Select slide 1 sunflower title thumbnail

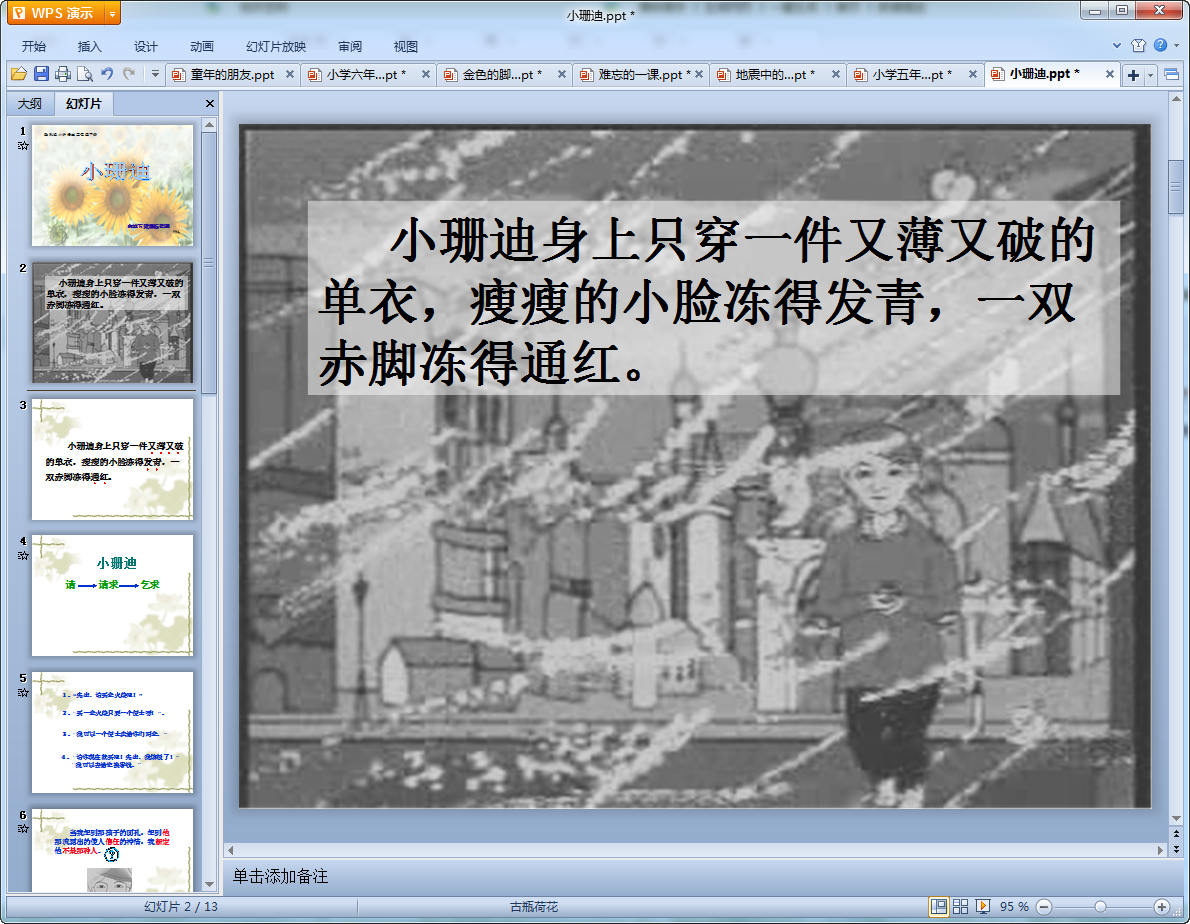point(112,186)
